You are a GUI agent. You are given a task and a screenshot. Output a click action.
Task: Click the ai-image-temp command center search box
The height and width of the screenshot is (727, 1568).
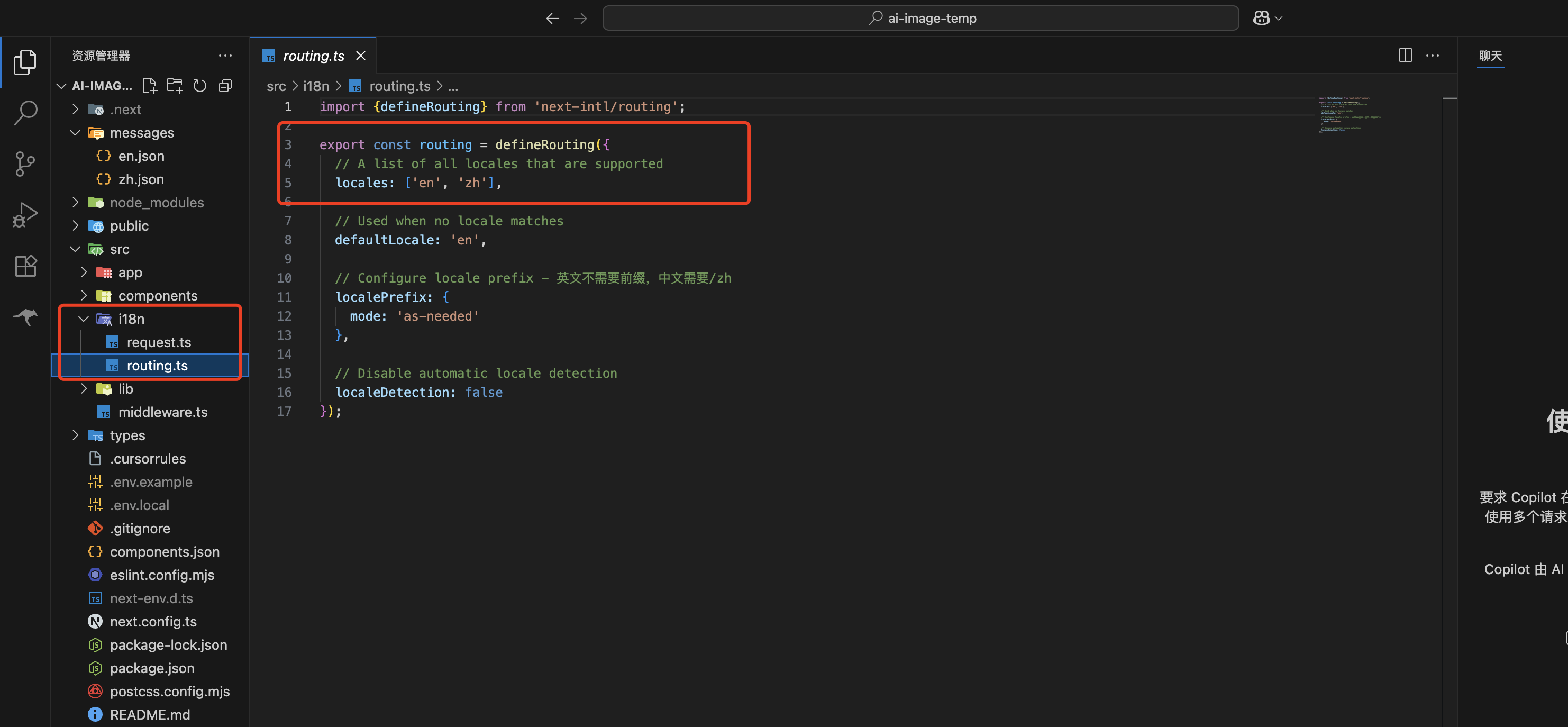(920, 19)
